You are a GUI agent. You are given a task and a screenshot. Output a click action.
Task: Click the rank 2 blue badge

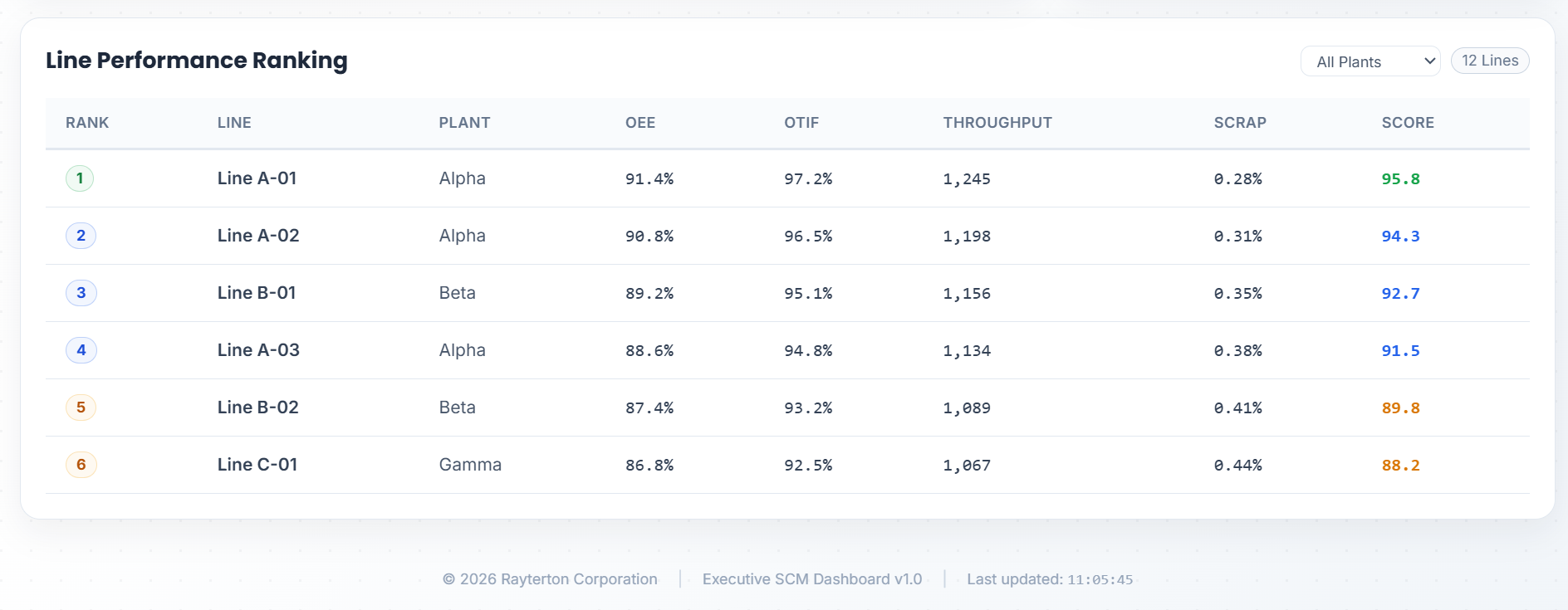point(81,236)
